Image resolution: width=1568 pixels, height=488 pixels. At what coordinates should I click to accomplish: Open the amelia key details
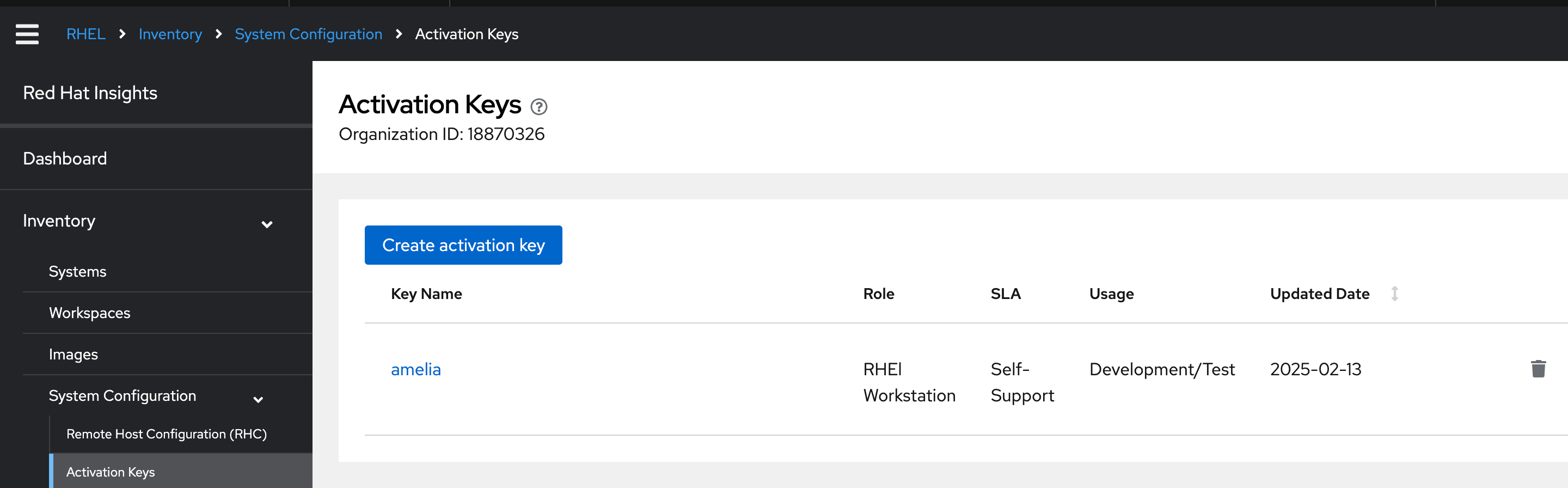[416, 369]
